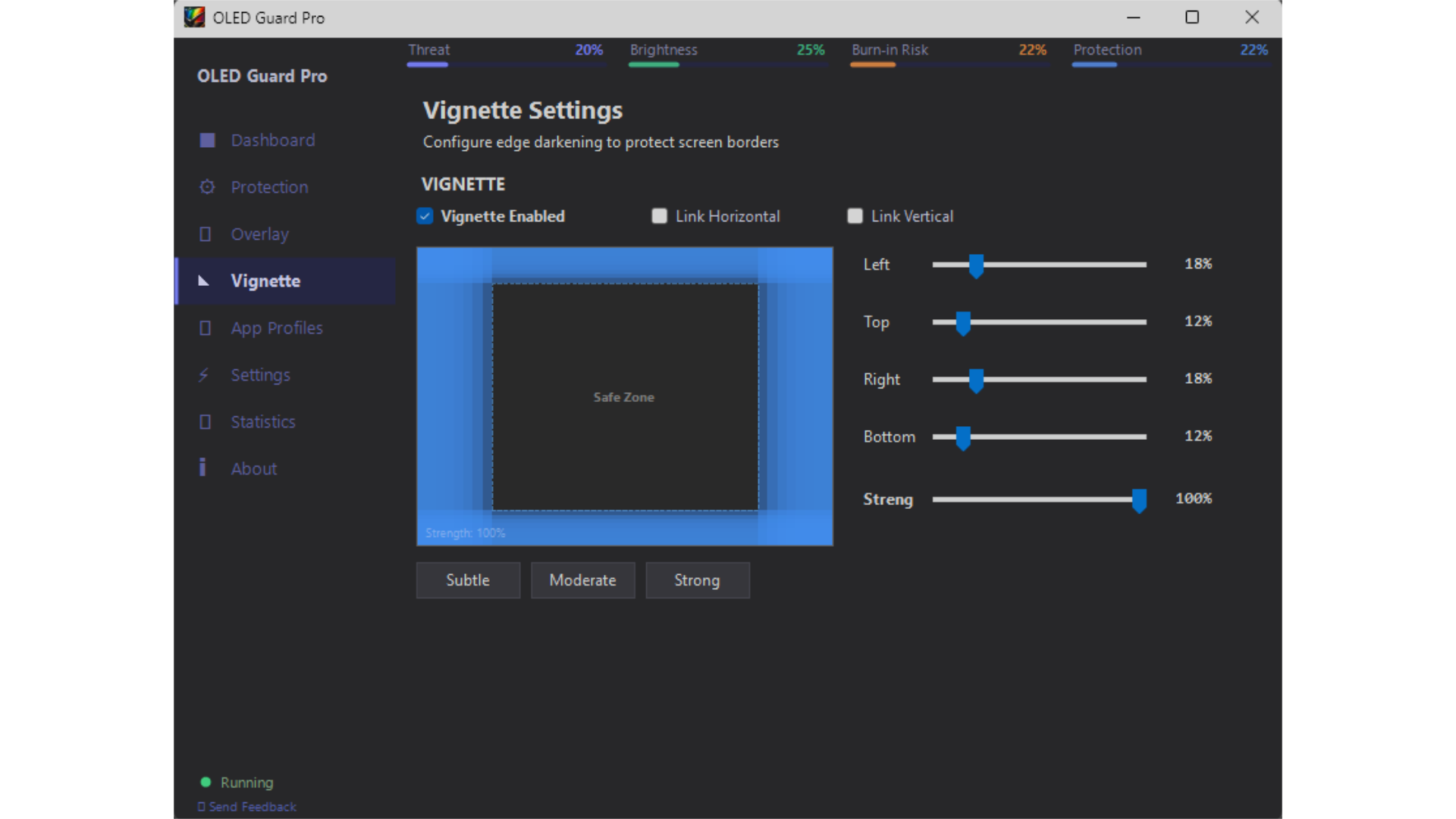1456x819 pixels.
Task: Click the About info icon
Action: (202, 467)
